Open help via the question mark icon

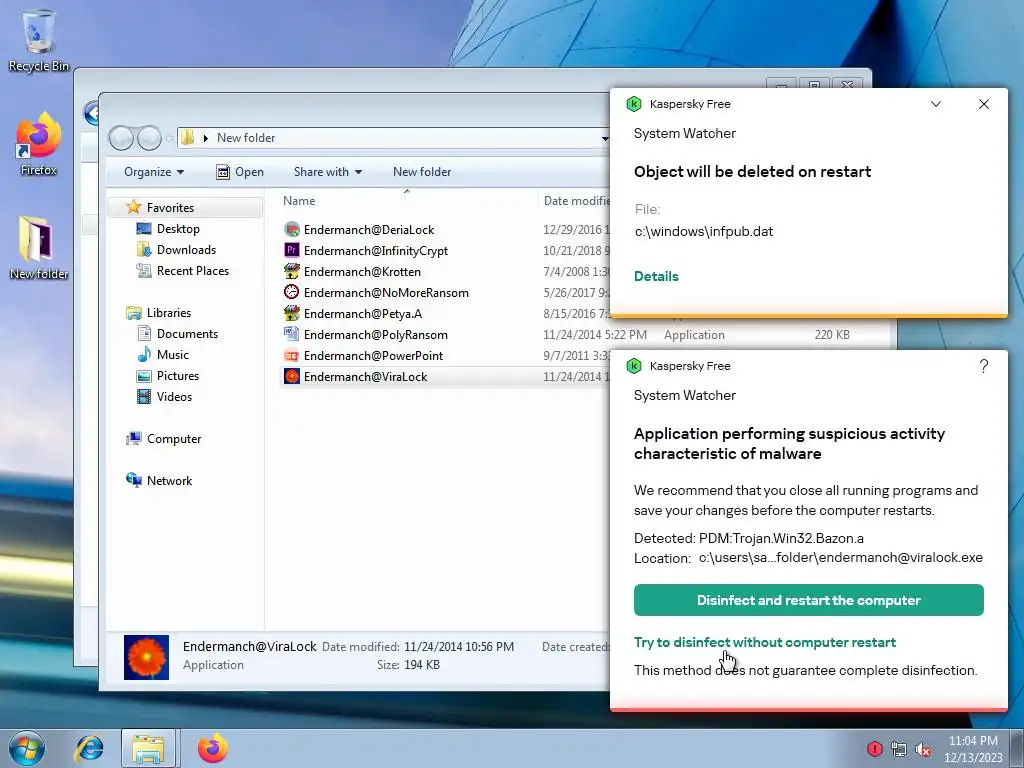tap(984, 366)
